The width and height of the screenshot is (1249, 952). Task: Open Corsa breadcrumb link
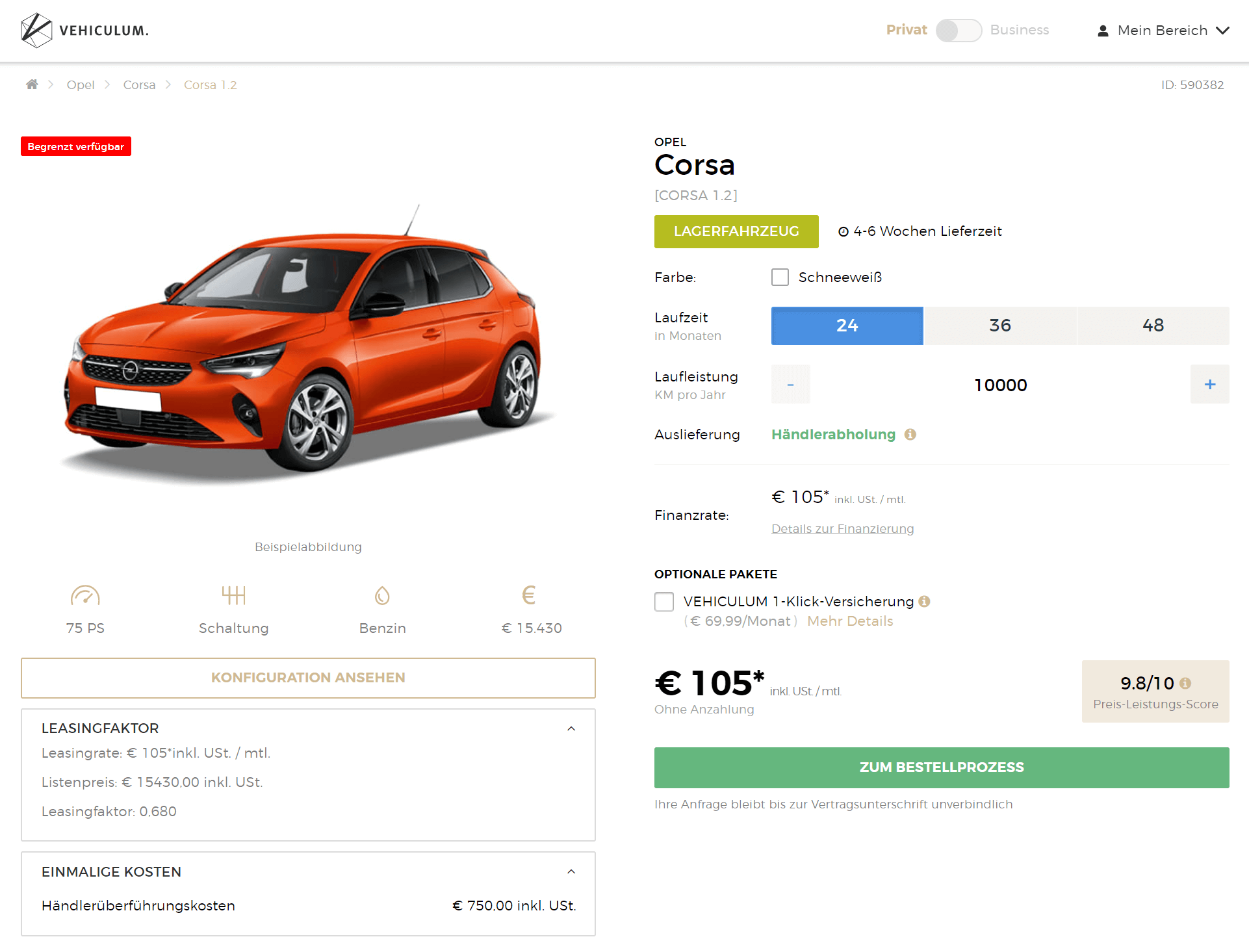(139, 84)
